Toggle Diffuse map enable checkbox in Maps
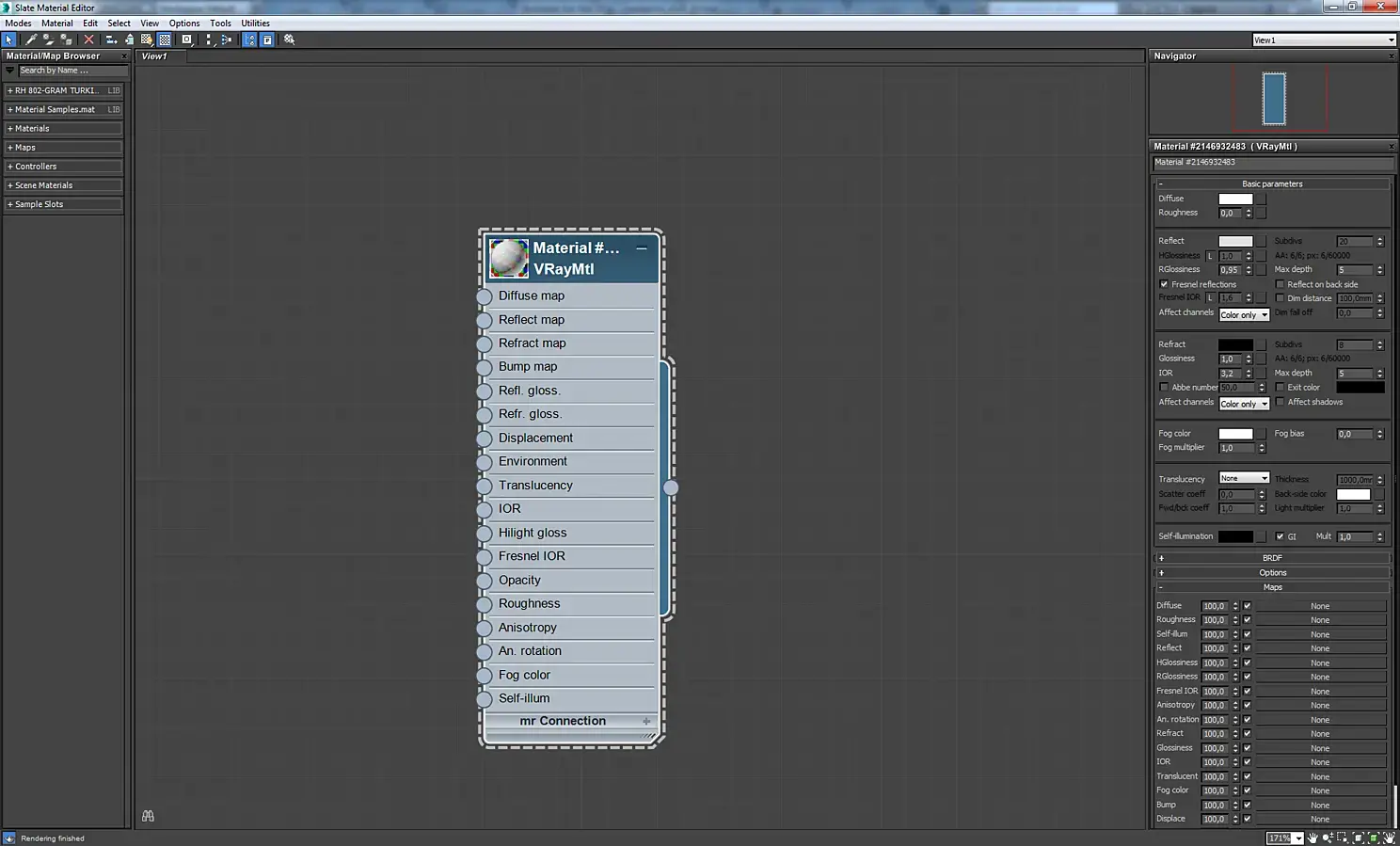Screen dimensions: 1400x846 [1247, 606]
